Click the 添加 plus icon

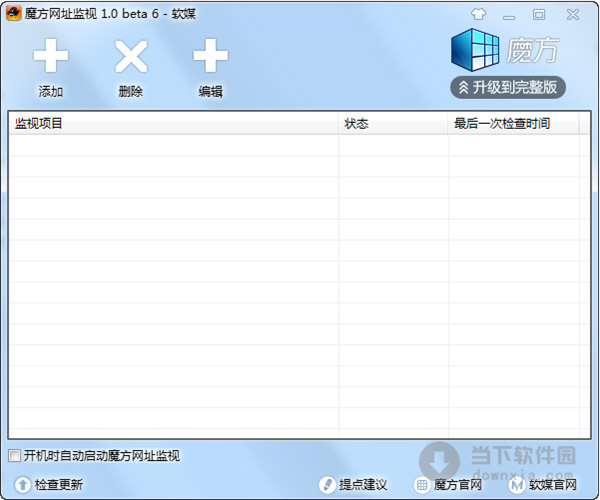[51, 56]
